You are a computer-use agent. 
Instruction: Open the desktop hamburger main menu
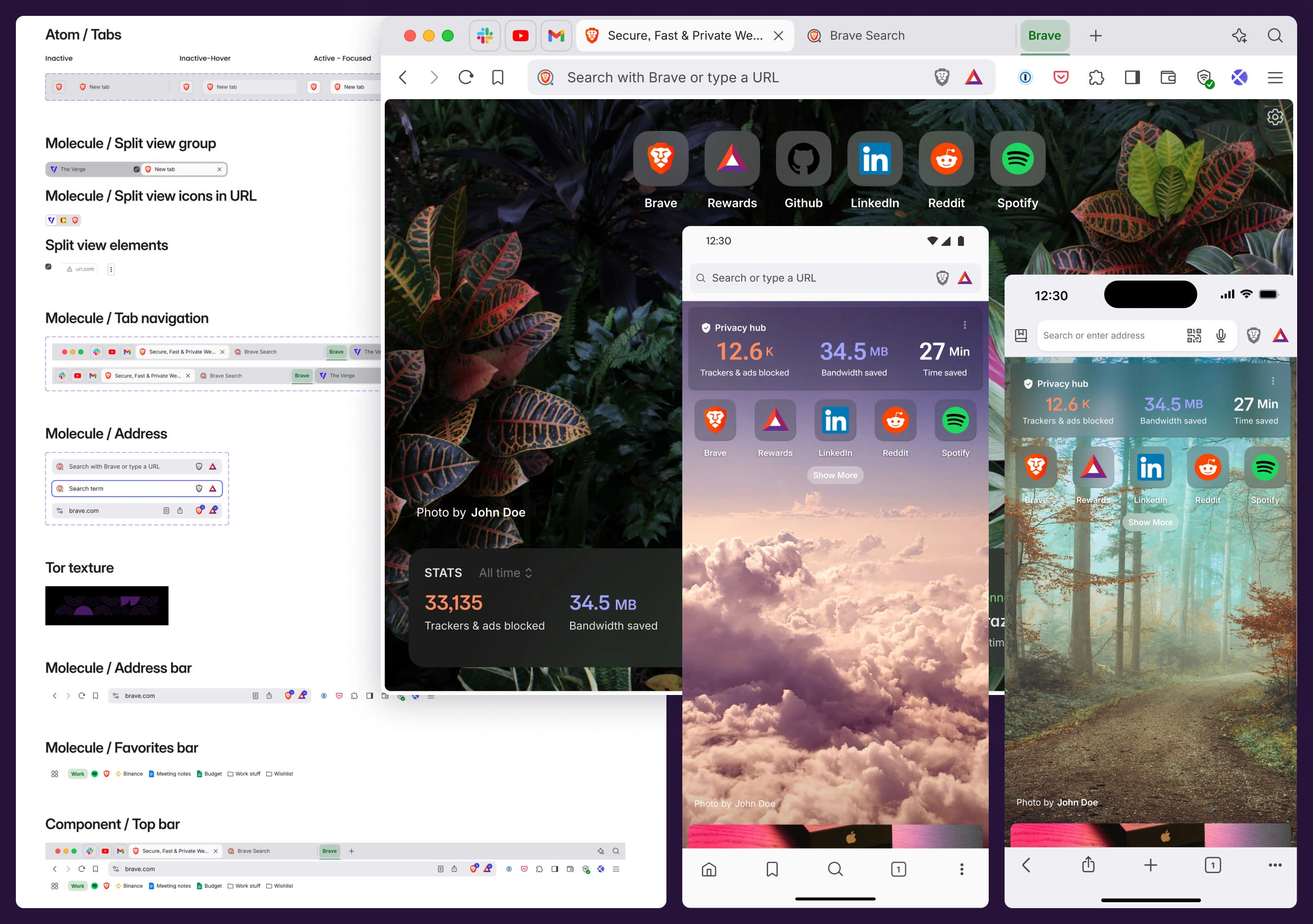1275,77
